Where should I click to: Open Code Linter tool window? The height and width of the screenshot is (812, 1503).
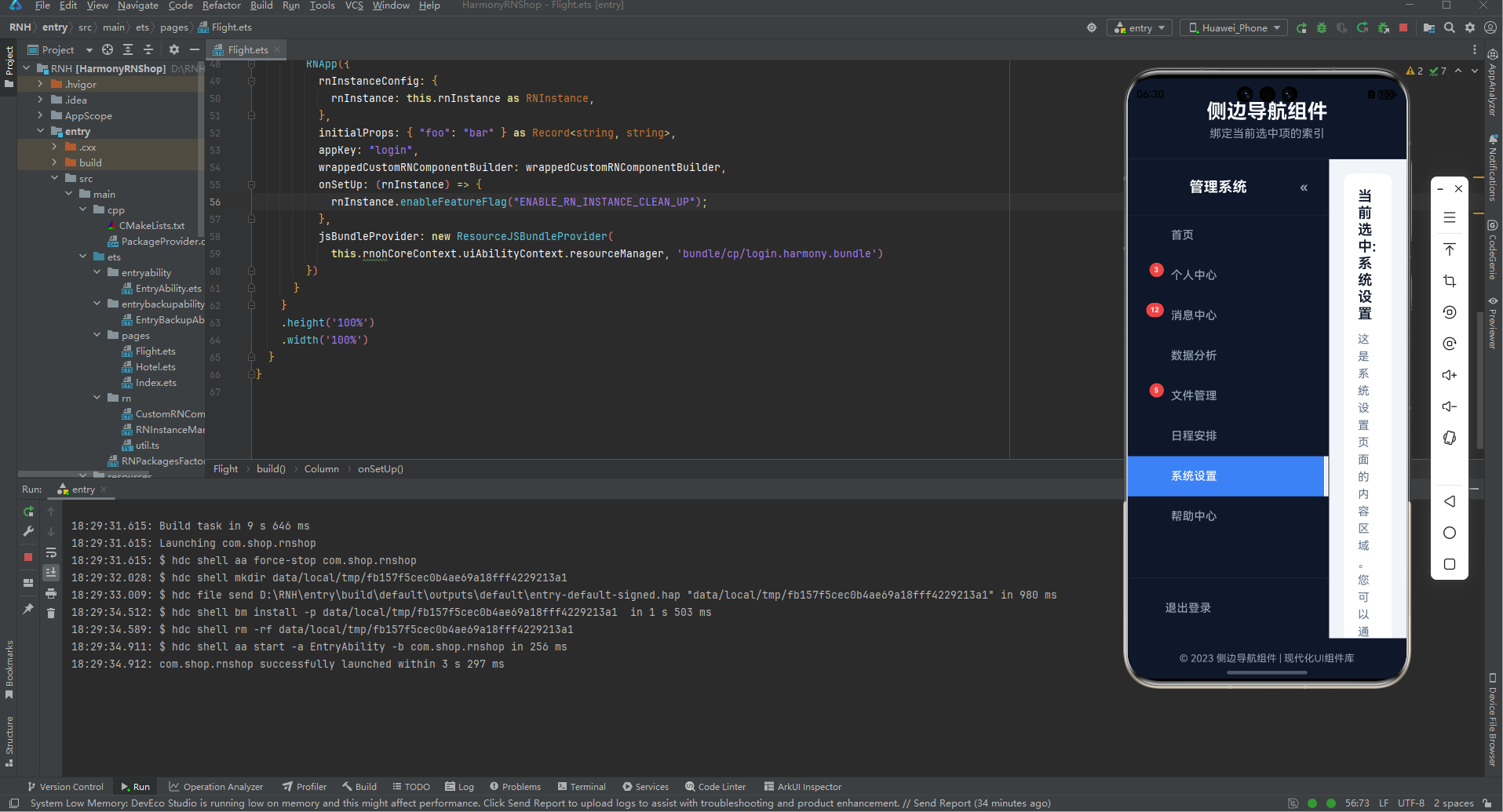pyautogui.click(x=715, y=786)
